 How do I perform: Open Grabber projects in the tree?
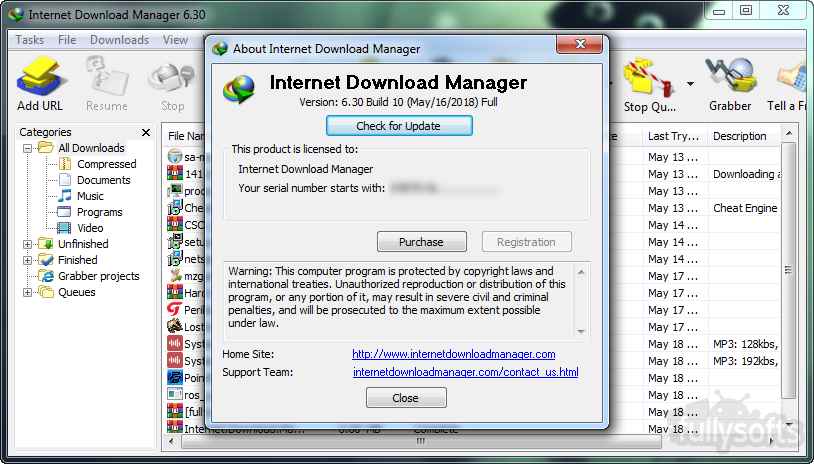[x=99, y=276]
